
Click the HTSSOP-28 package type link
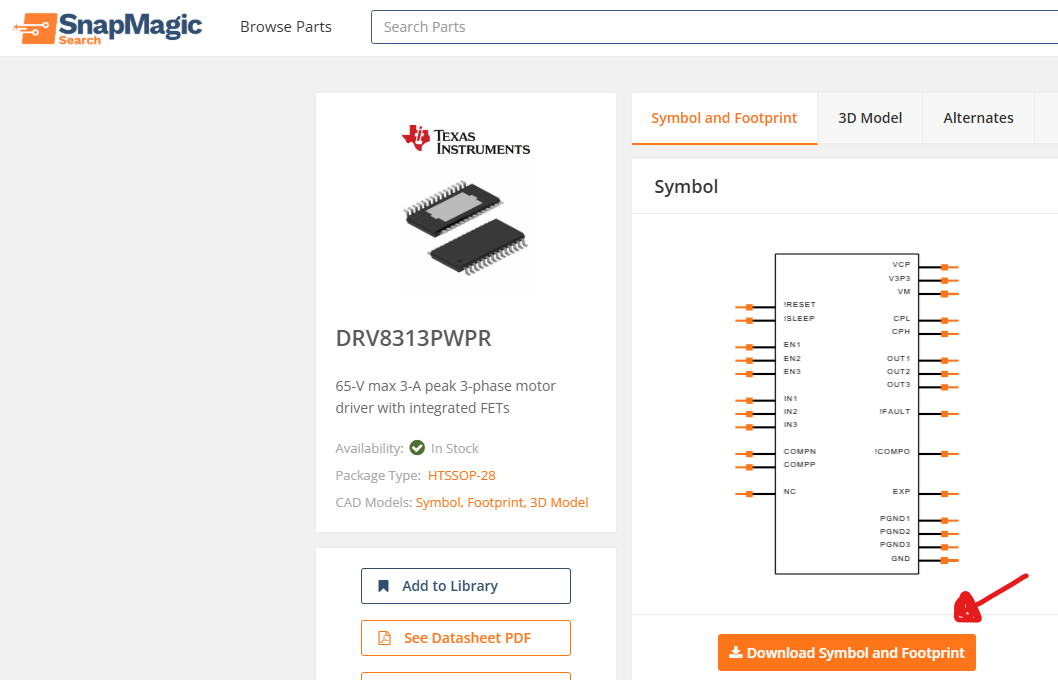point(462,476)
